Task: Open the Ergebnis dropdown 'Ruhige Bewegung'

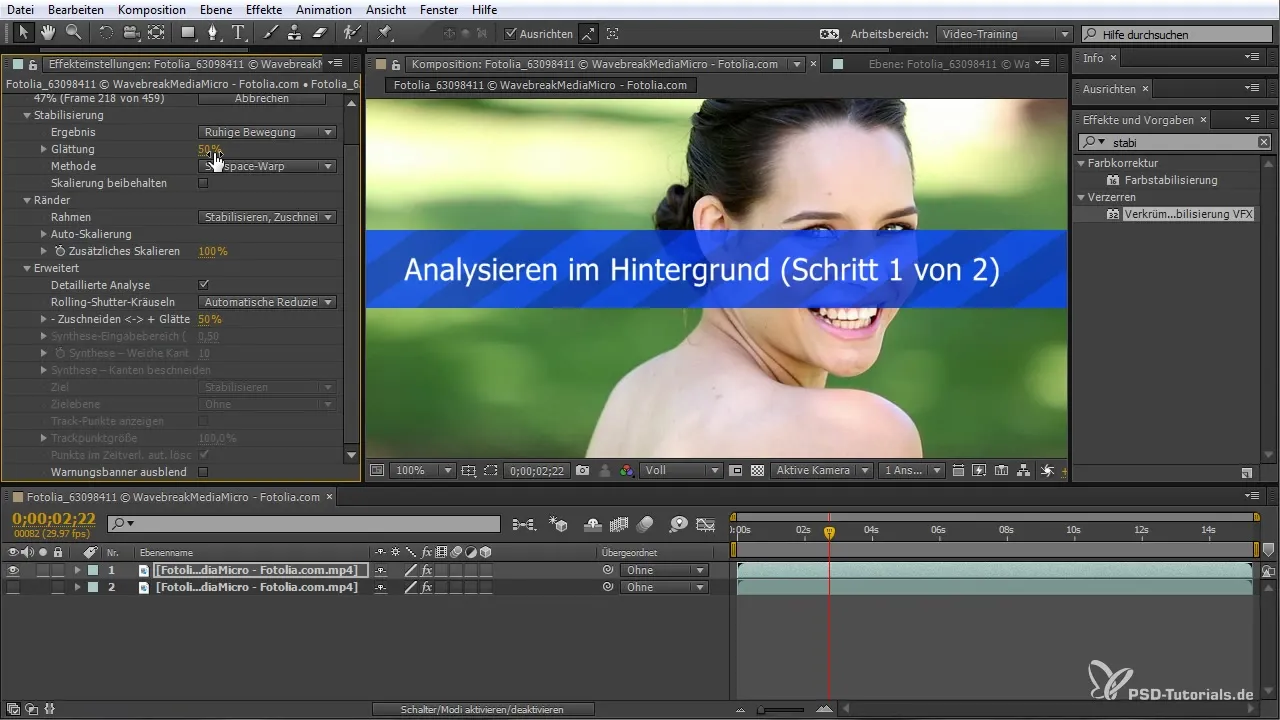Action: tap(267, 132)
